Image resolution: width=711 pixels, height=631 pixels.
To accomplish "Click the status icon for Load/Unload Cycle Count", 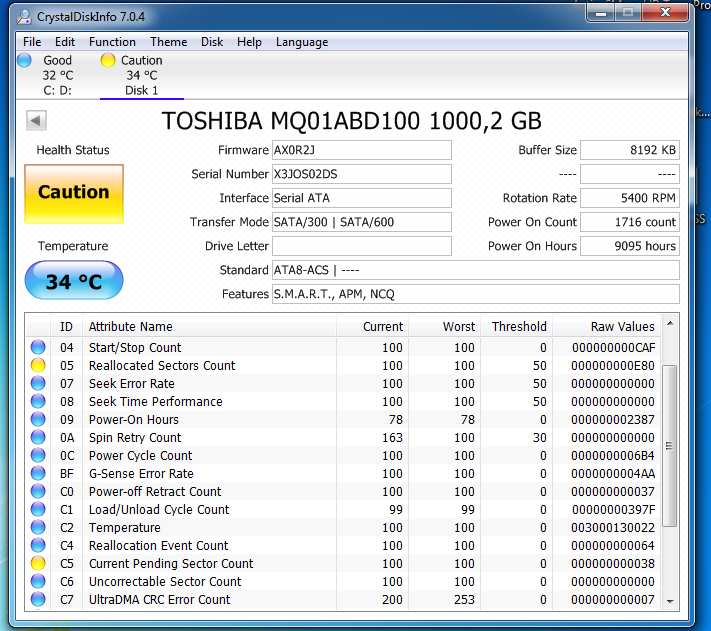I will [38, 510].
